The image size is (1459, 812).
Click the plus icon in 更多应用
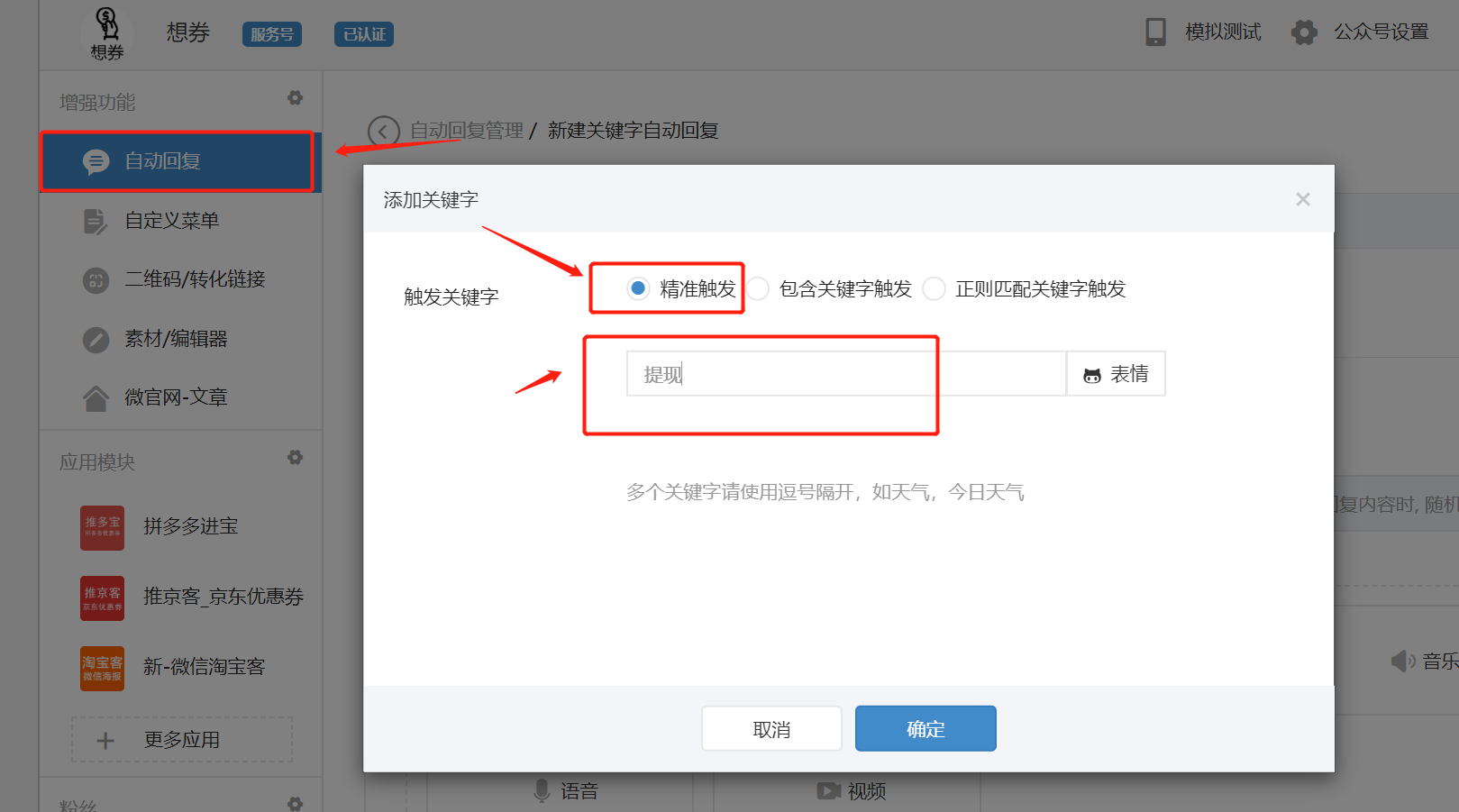click(x=105, y=741)
